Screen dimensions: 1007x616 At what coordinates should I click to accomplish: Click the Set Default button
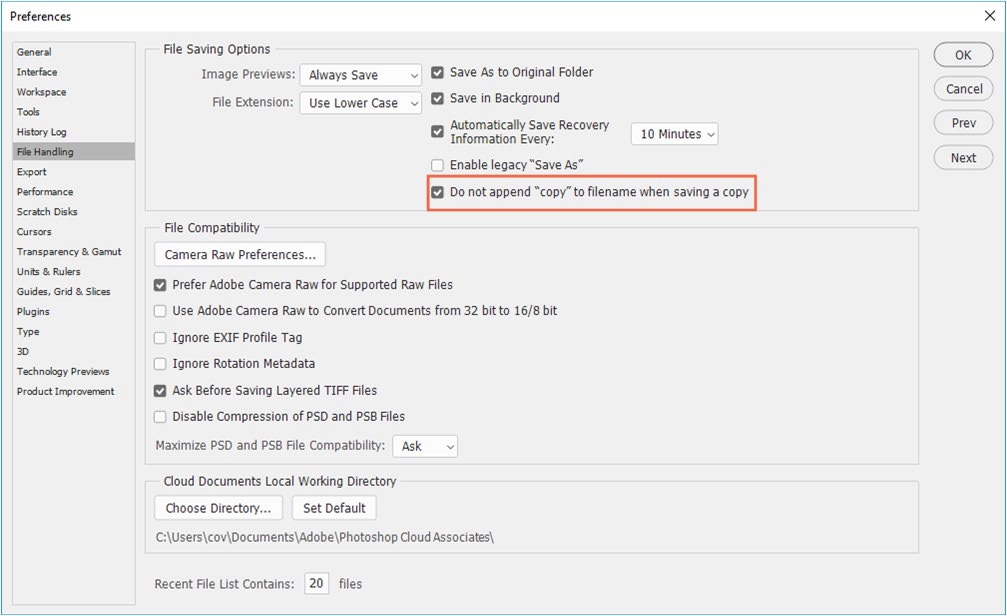tap(334, 508)
